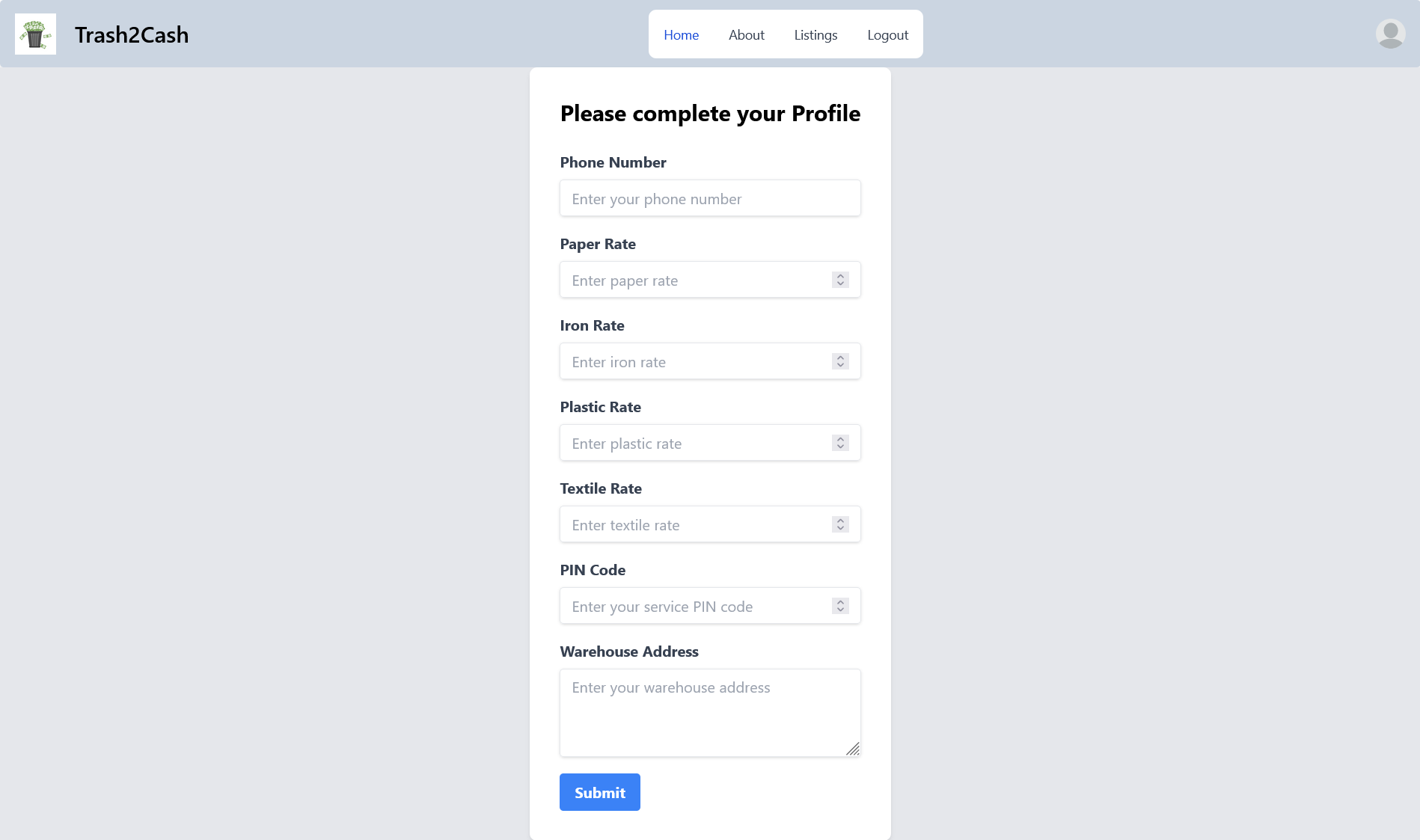Screen dimensions: 1420x840
Task: Click the PIN Code spinner arrows
Action: coord(840,606)
